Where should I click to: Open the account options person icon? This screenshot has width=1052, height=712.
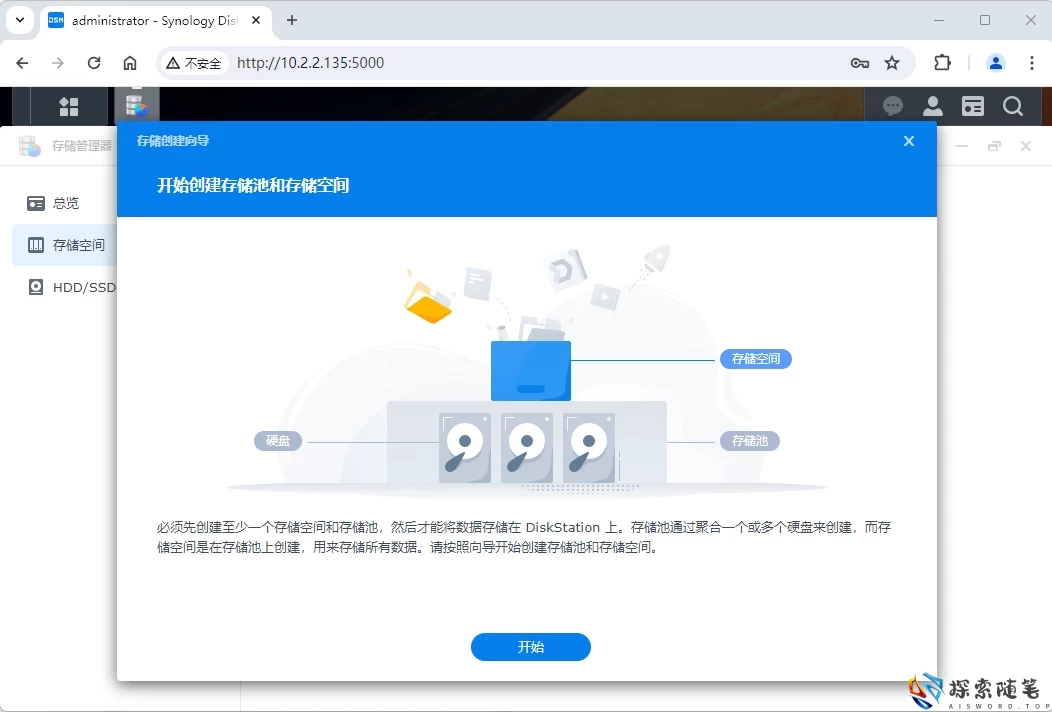pos(932,105)
